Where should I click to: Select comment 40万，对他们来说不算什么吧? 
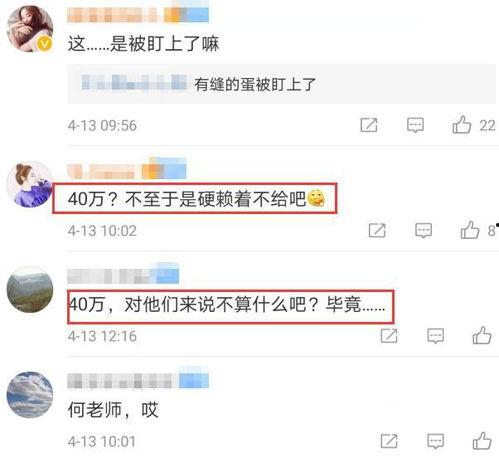(227, 304)
